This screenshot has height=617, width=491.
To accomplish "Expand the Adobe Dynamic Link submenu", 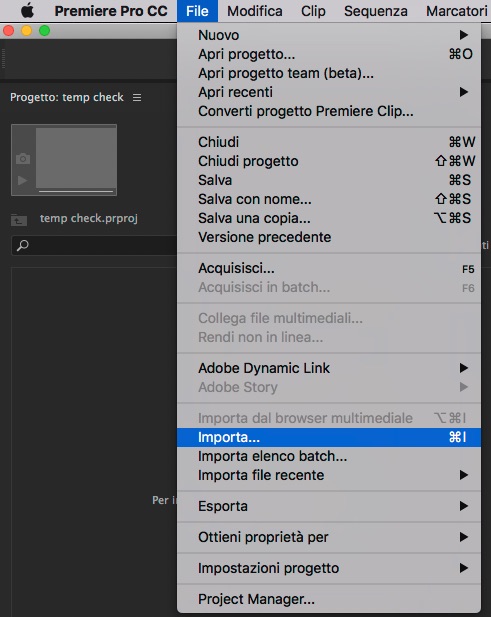I will coord(329,368).
